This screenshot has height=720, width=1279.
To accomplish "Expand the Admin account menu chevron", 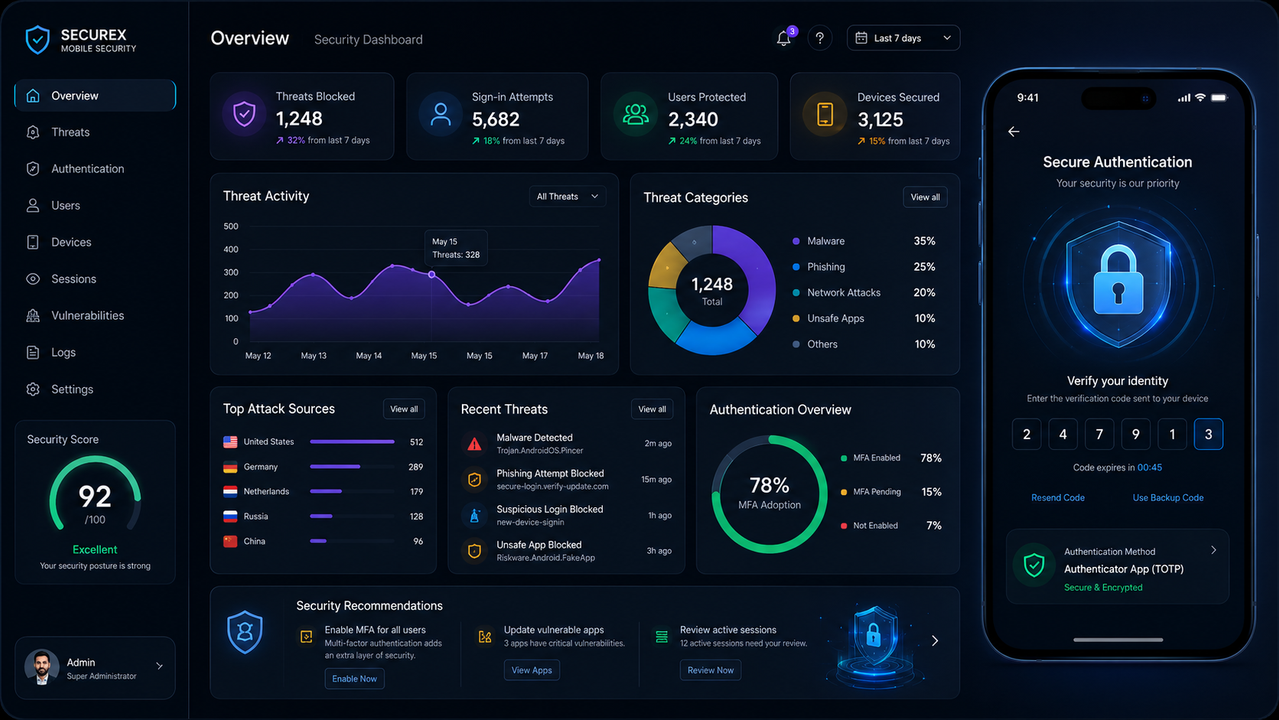I will pyautogui.click(x=159, y=666).
